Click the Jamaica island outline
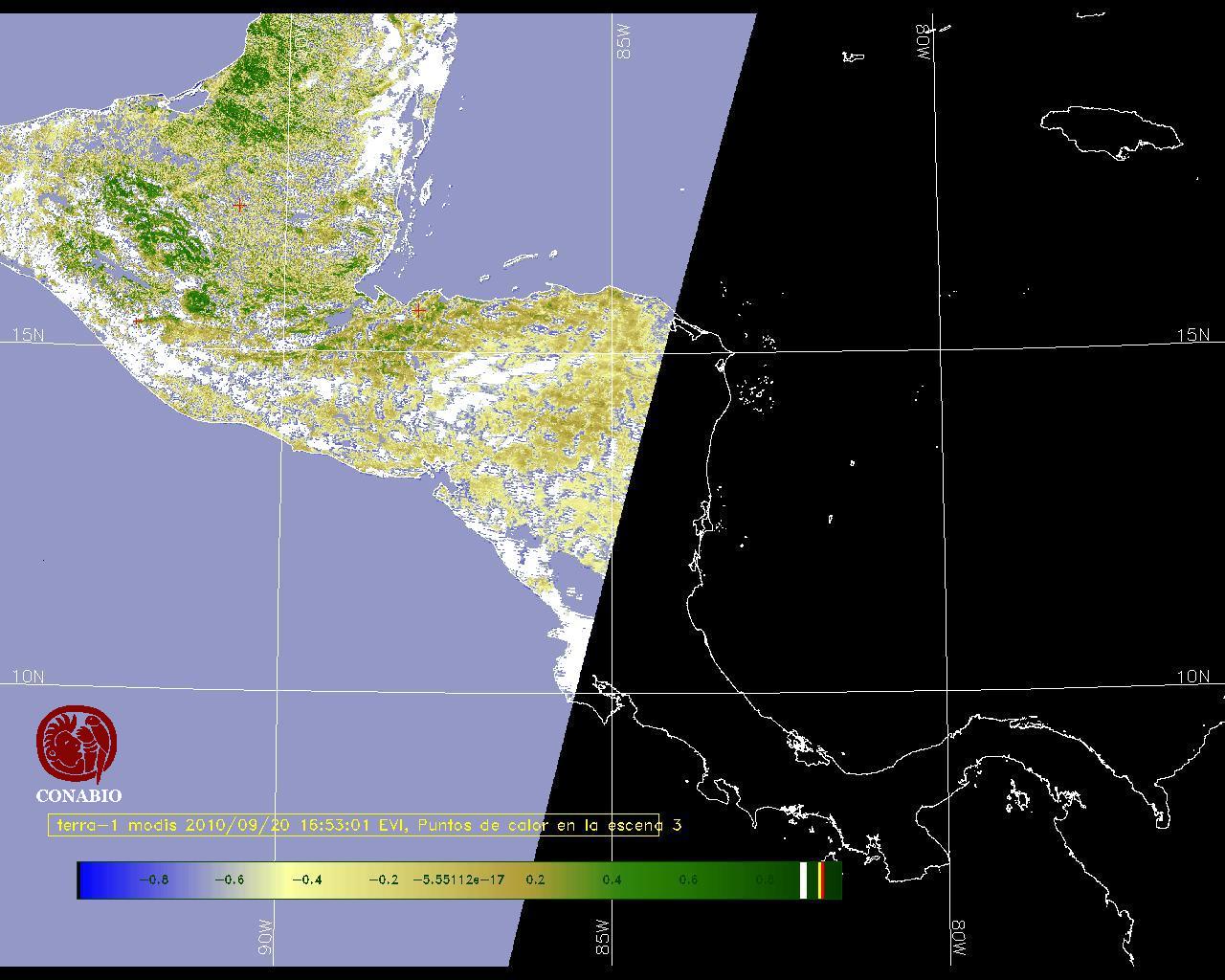 coord(1110,129)
